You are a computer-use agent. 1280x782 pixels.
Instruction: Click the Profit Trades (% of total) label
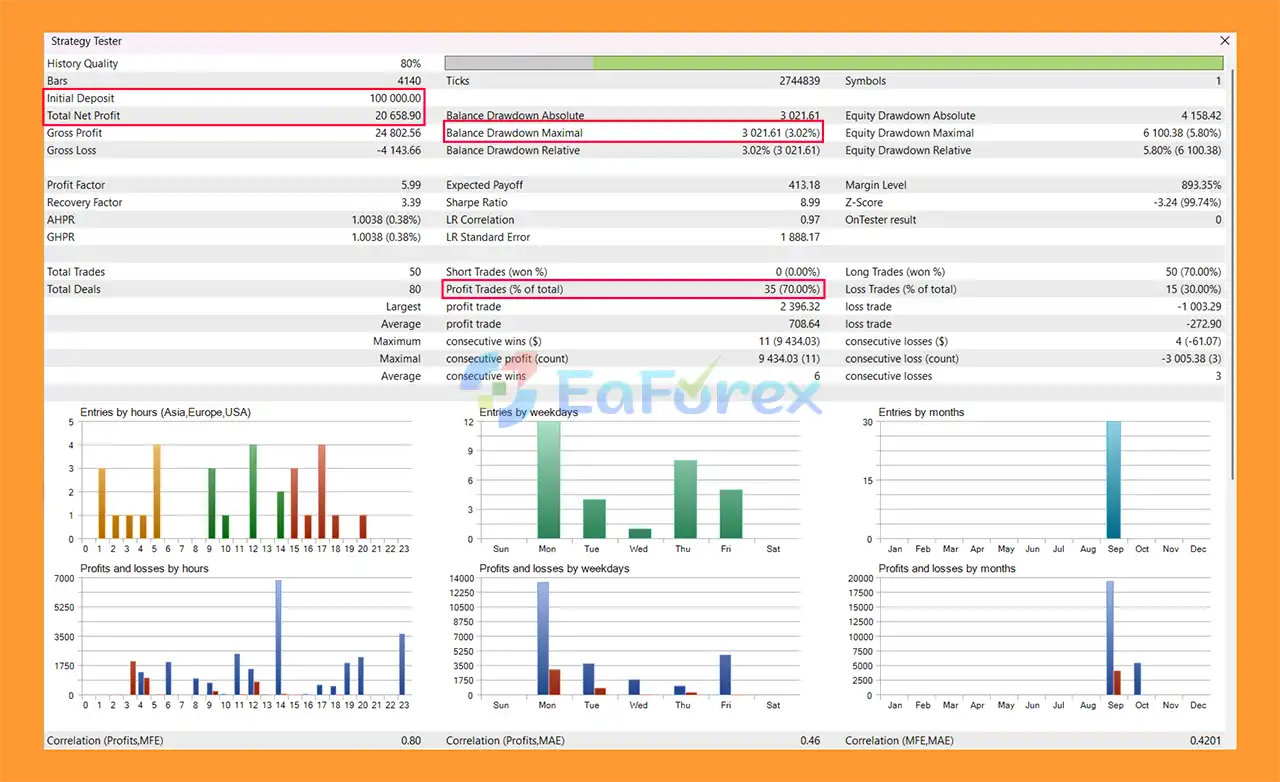(x=504, y=290)
